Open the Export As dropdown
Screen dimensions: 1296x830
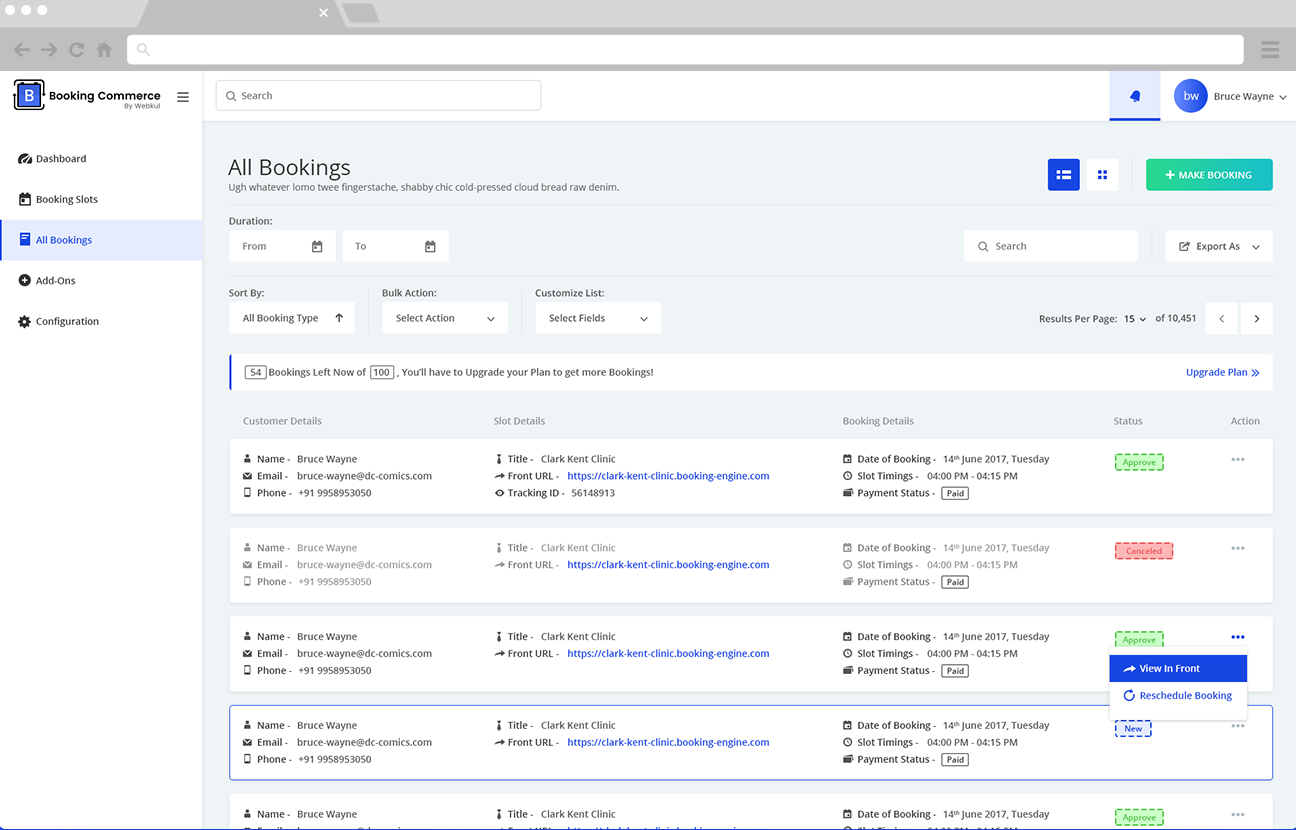click(x=1219, y=246)
